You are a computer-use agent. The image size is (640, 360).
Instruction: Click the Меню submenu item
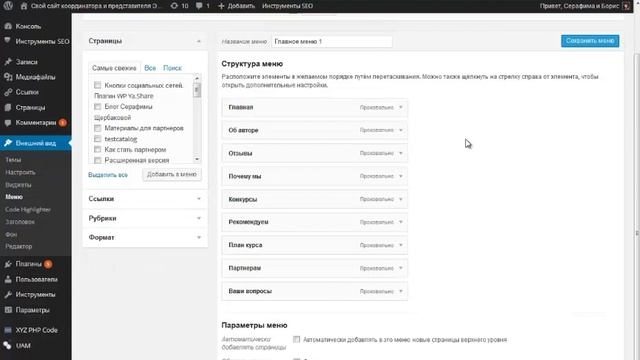coord(14,197)
